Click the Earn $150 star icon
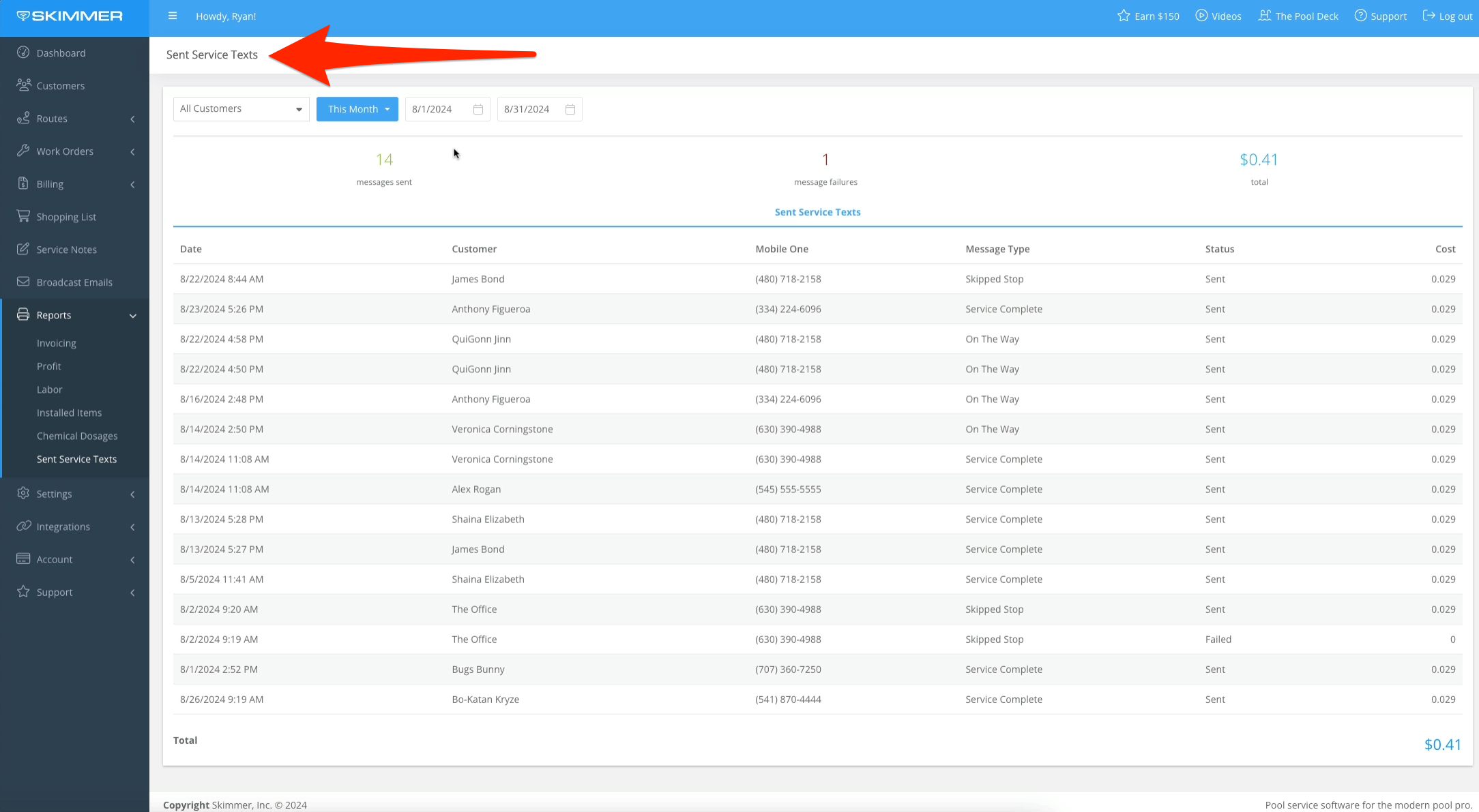This screenshot has width=1479, height=812. coord(1122,16)
